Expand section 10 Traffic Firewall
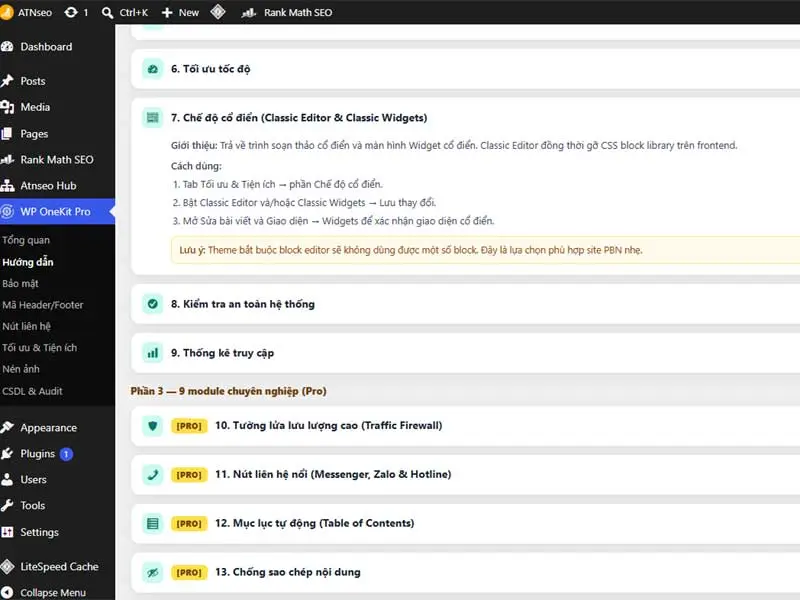 coord(465,426)
